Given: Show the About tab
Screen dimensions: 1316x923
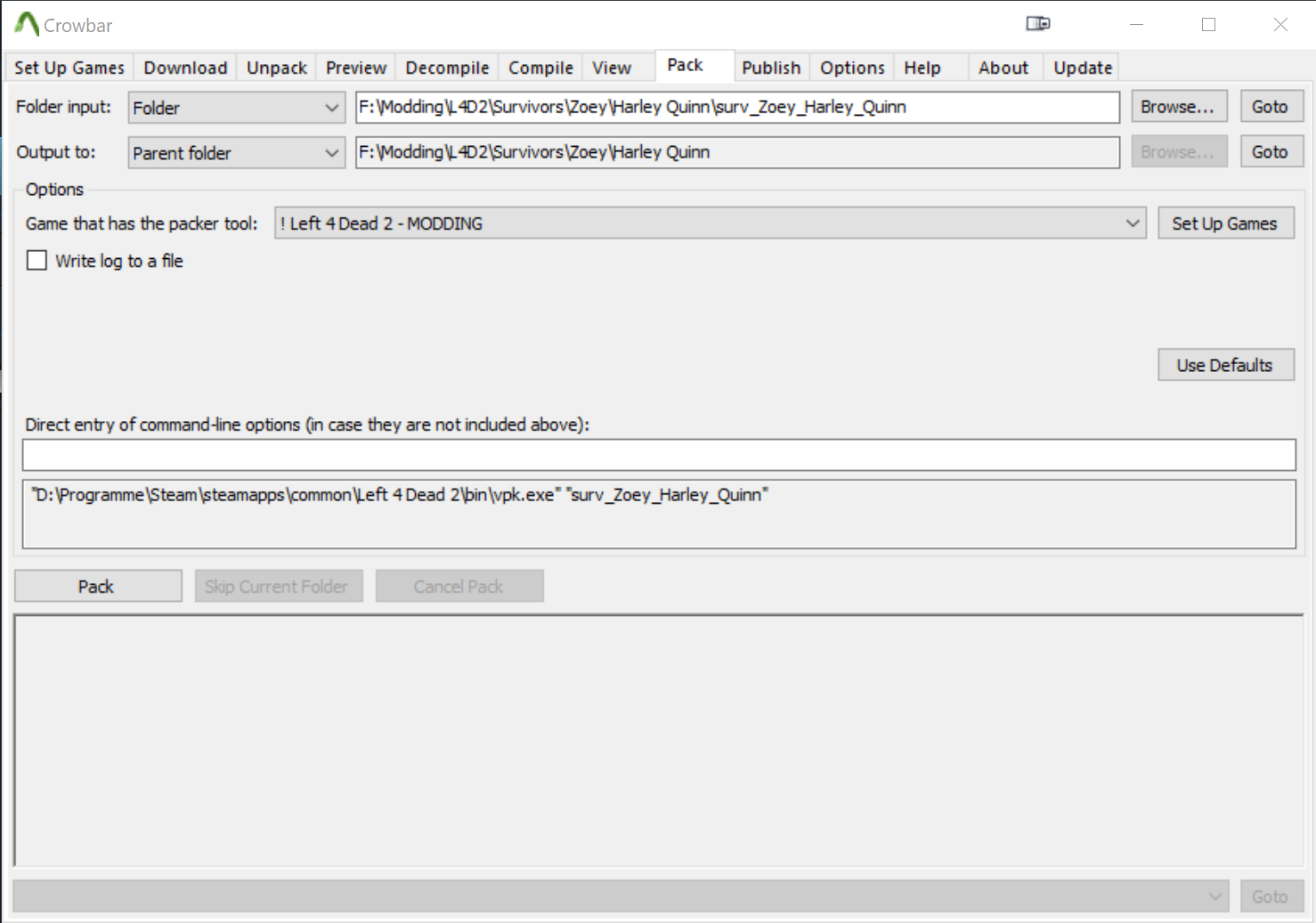Looking at the screenshot, I should coord(1003,68).
